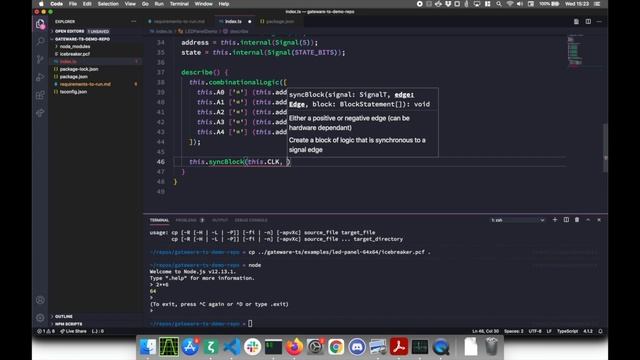Click the TypeScript language mode indicator

(x=567, y=331)
